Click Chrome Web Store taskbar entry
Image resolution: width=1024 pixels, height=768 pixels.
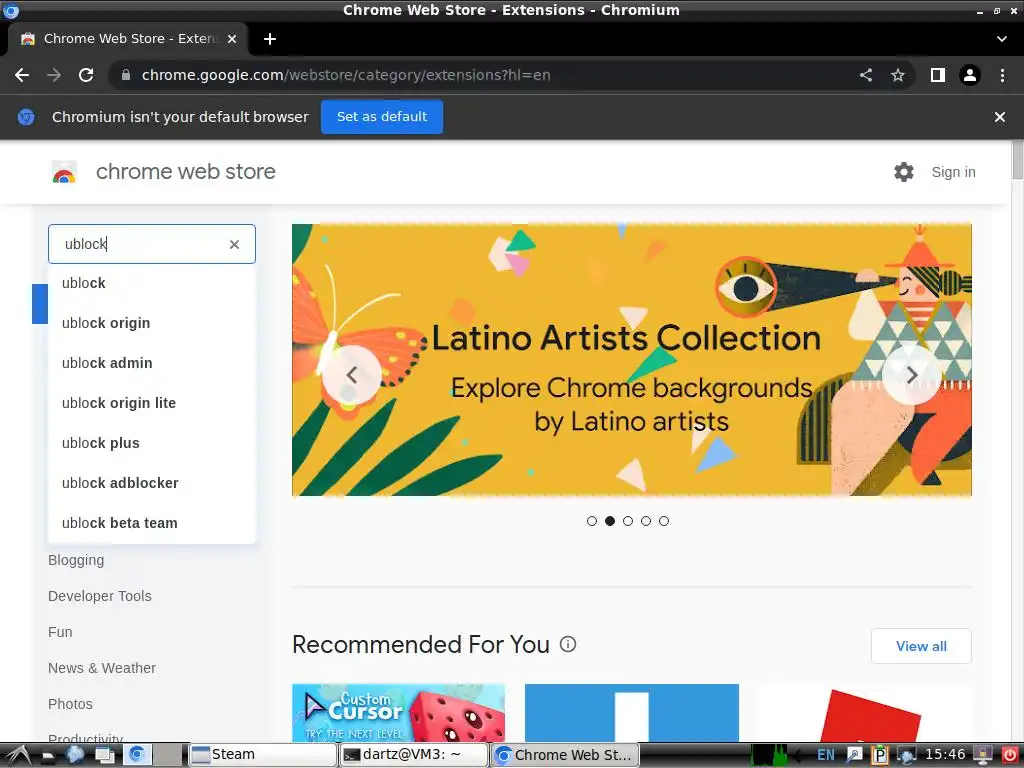click(565, 755)
